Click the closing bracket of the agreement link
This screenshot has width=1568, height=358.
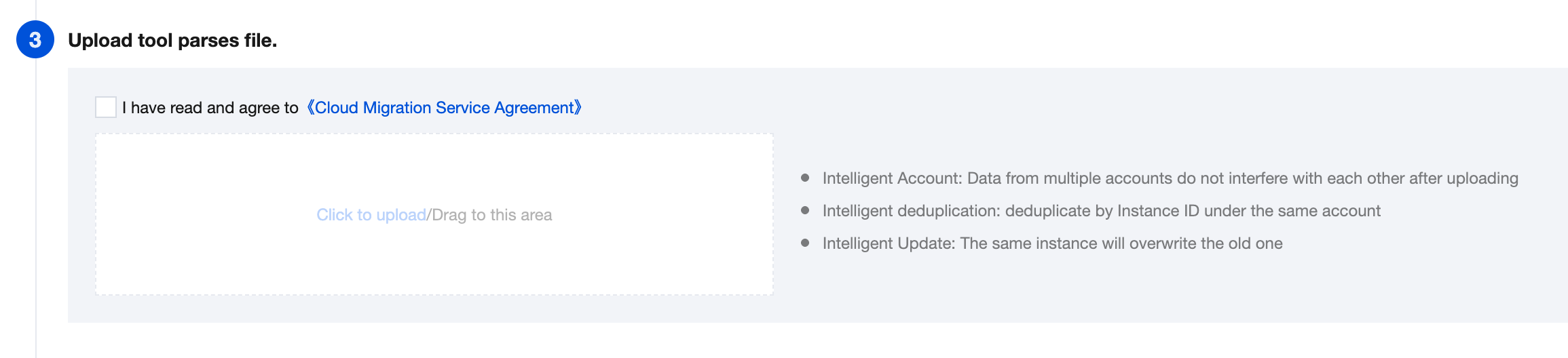pos(578,108)
